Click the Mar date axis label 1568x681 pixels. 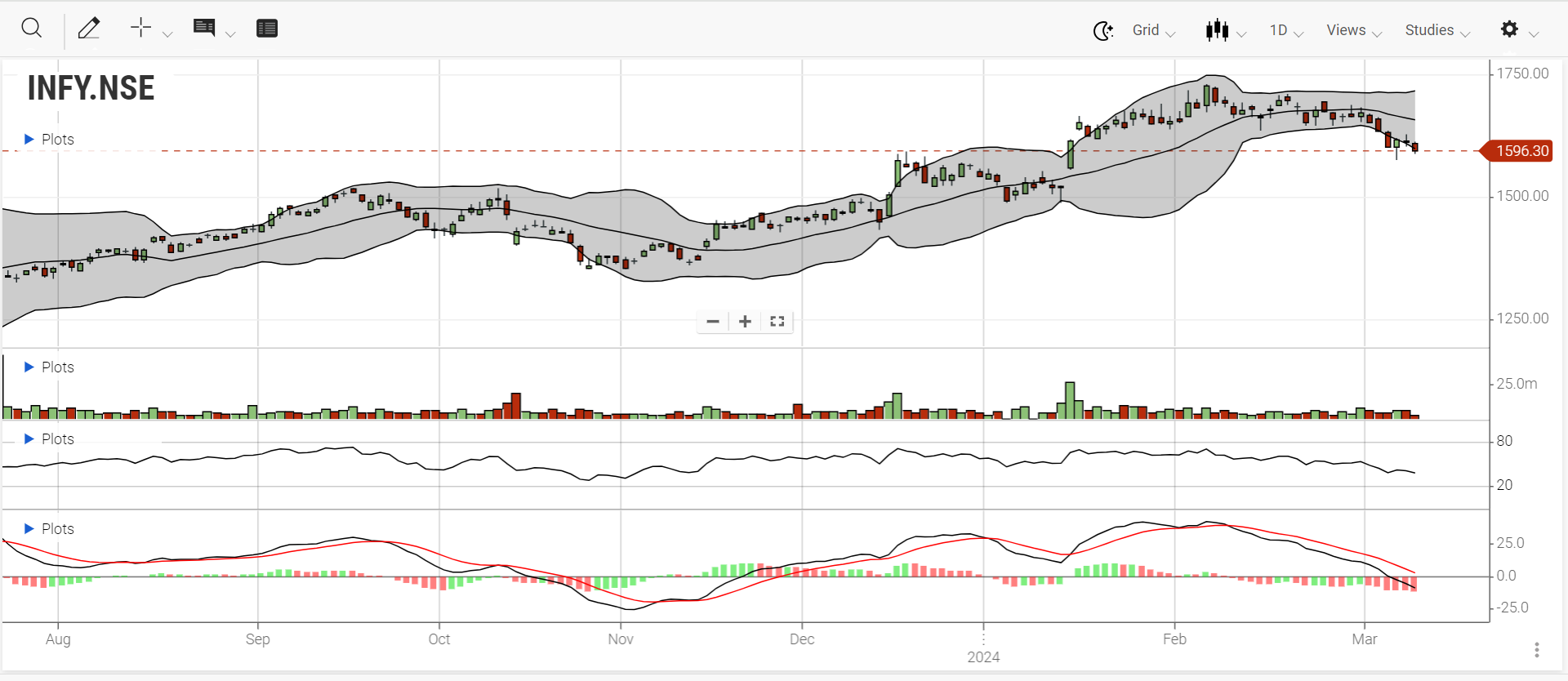pos(1365,639)
